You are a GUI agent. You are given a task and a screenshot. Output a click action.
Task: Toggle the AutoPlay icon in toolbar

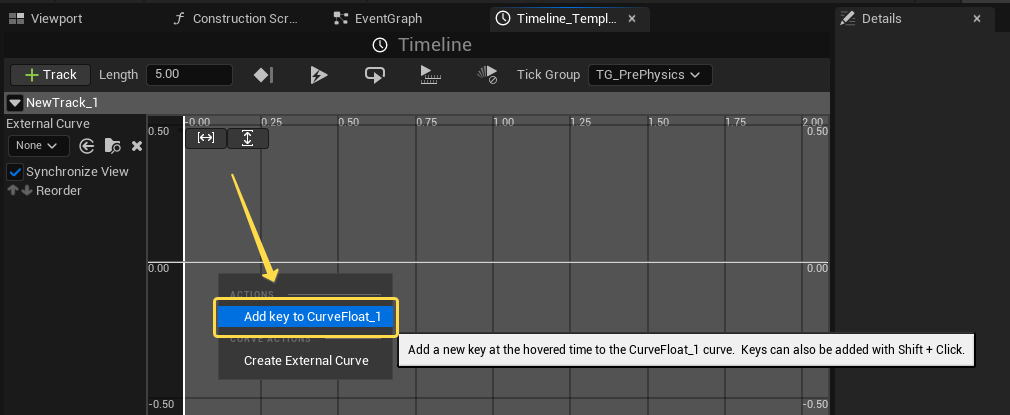pyautogui.click(x=319, y=75)
